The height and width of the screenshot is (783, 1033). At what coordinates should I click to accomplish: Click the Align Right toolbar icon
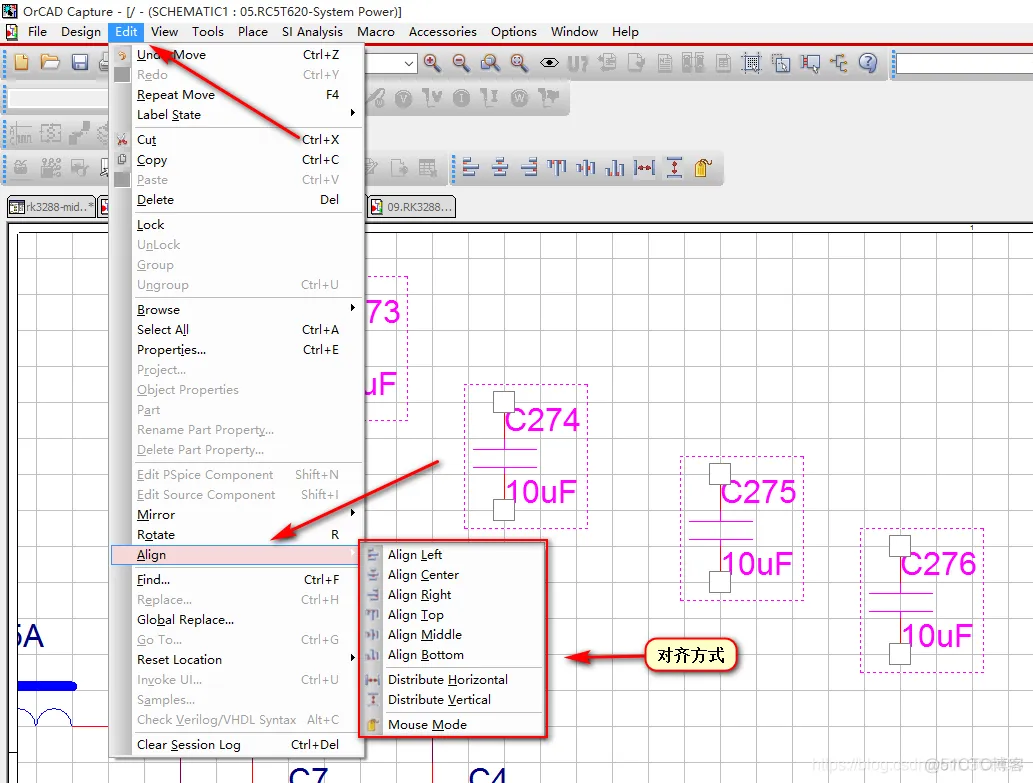[528, 167]
